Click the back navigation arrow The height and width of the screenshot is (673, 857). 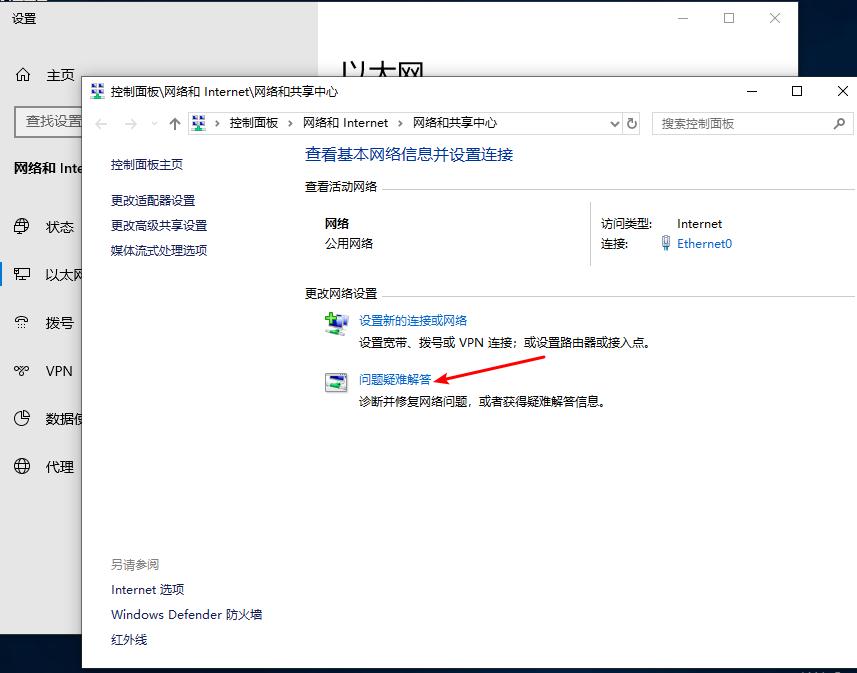coord(101,123)
